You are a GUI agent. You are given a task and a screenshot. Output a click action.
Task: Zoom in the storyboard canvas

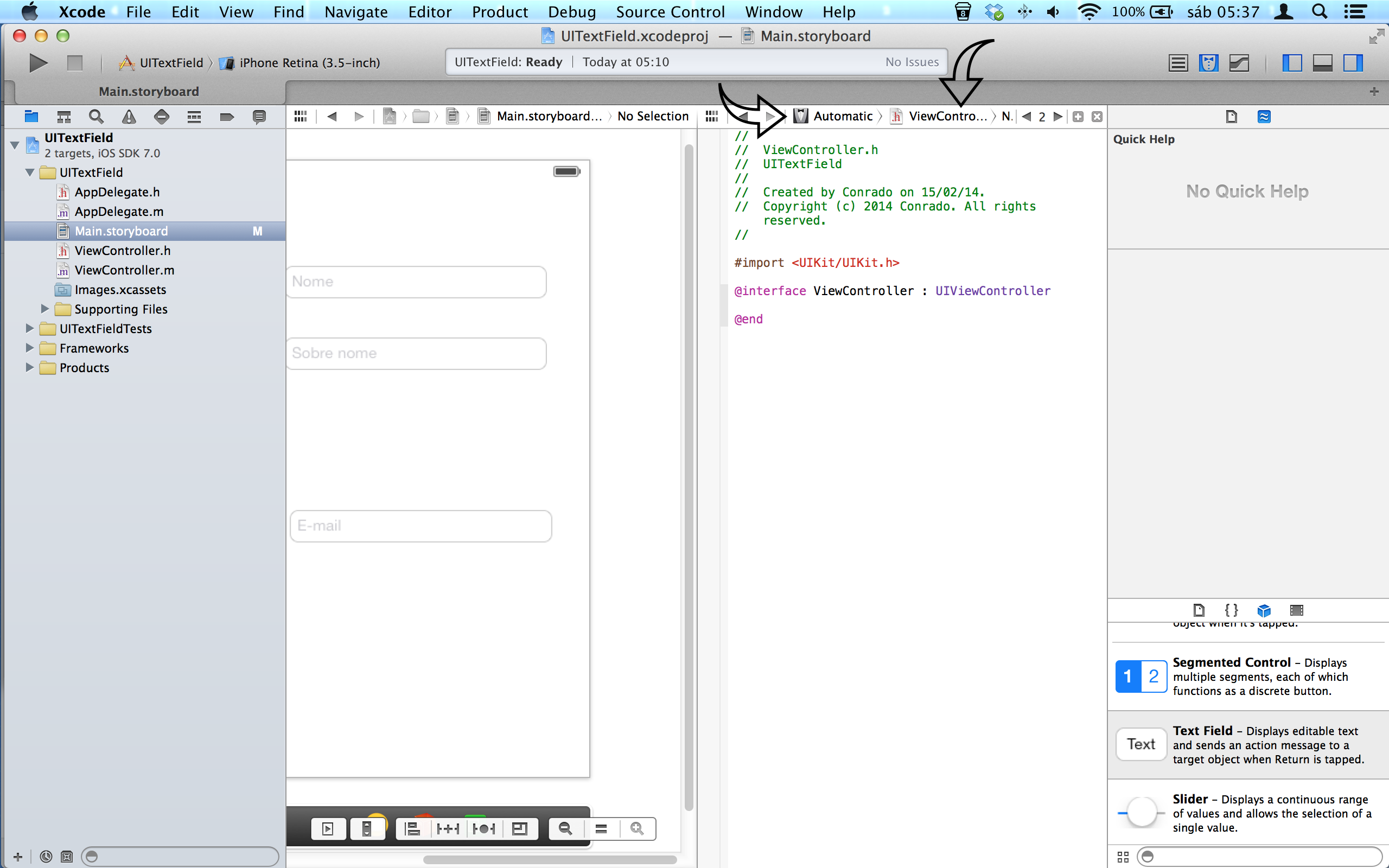636,828
